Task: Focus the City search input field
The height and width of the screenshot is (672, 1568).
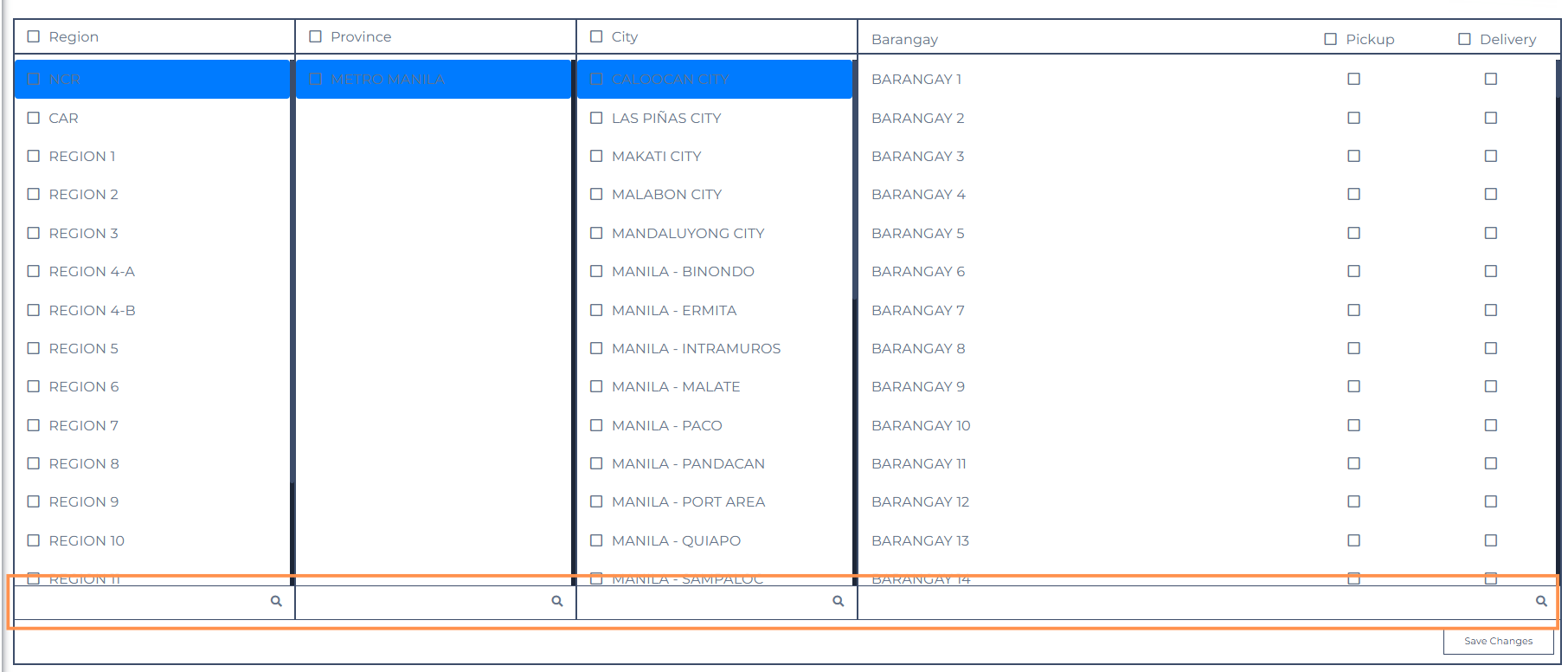Action: (x=717, y=602)
